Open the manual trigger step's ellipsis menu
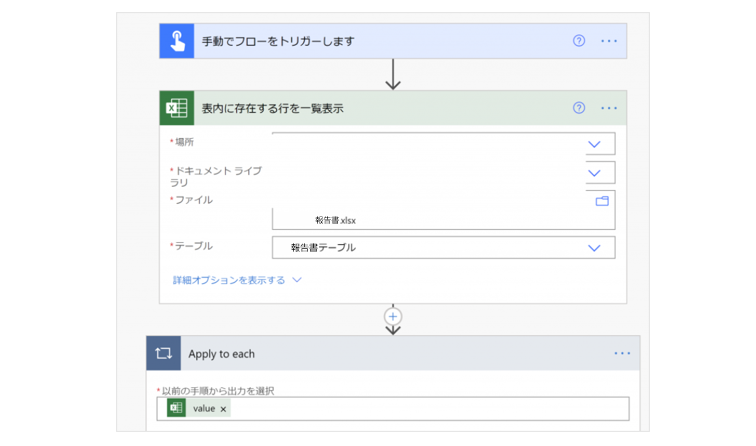This screenshot has height=446, width=756. point(609,41)
